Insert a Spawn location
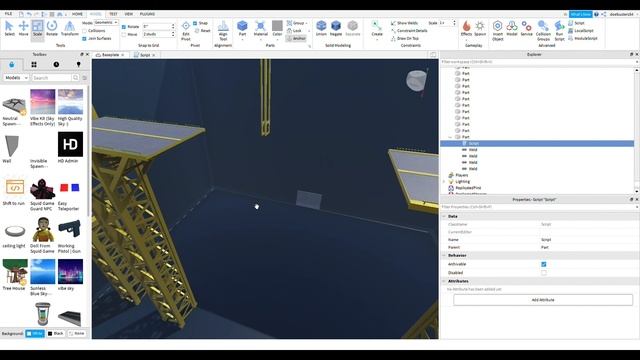Image resolution: width=640 pixels, height=360 pixels. coord(480,28)
